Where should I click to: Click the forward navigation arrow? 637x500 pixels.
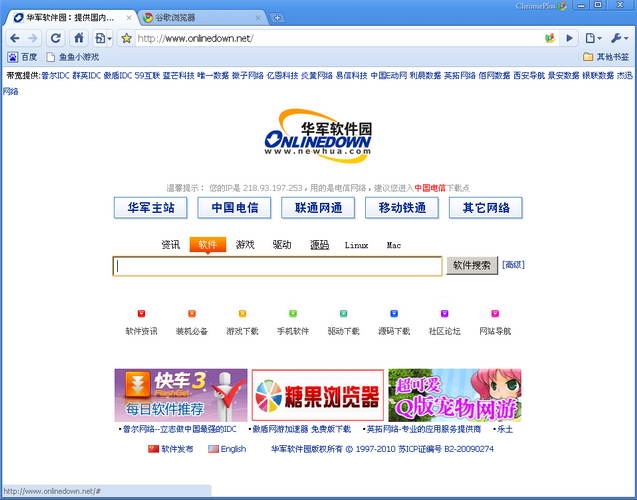(33, 38)
